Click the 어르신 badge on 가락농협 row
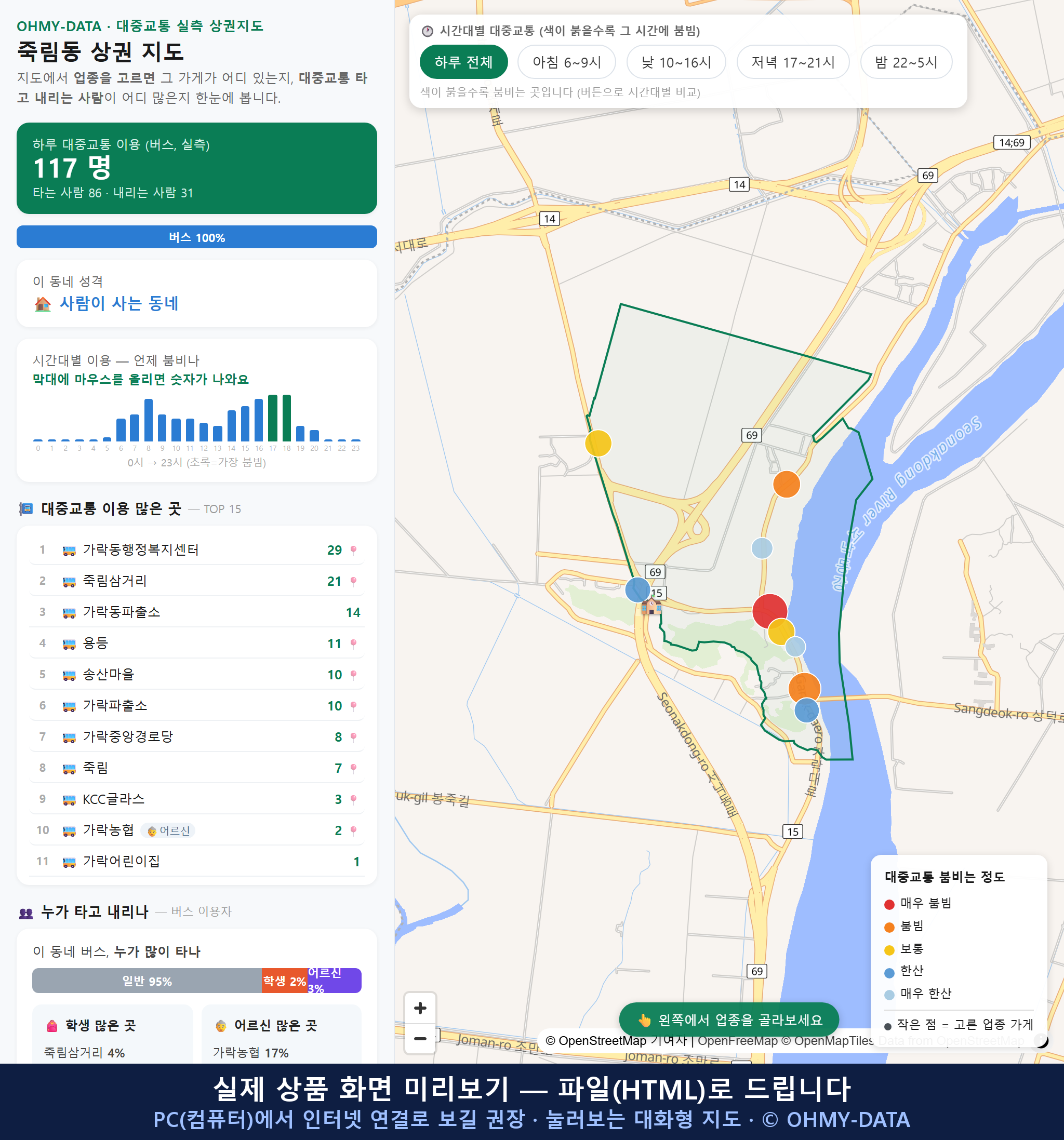Viewport: 1064px width, 1140px height. click(x=168, y=830)
